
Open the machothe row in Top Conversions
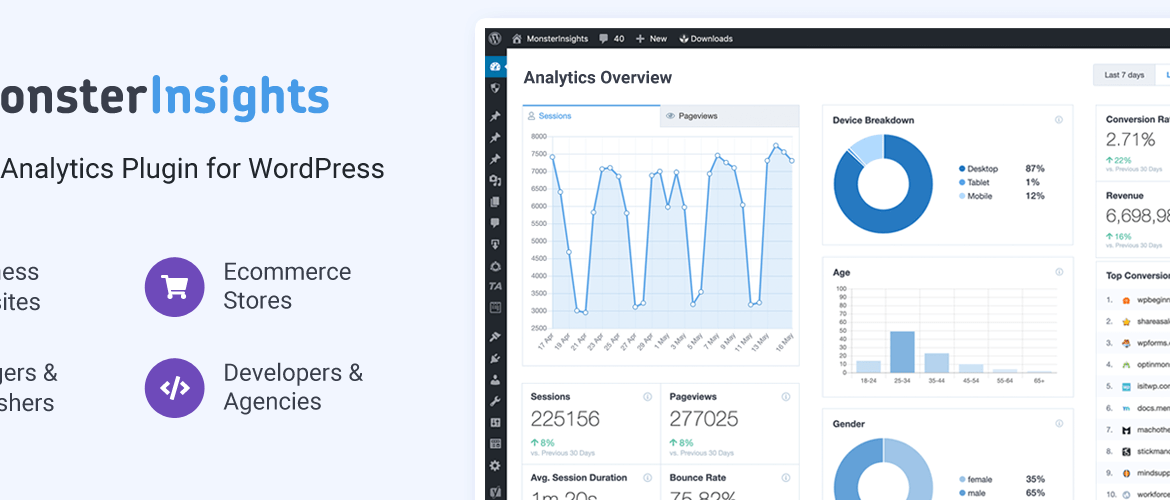pyautogui.click(x=1135, y=430)
